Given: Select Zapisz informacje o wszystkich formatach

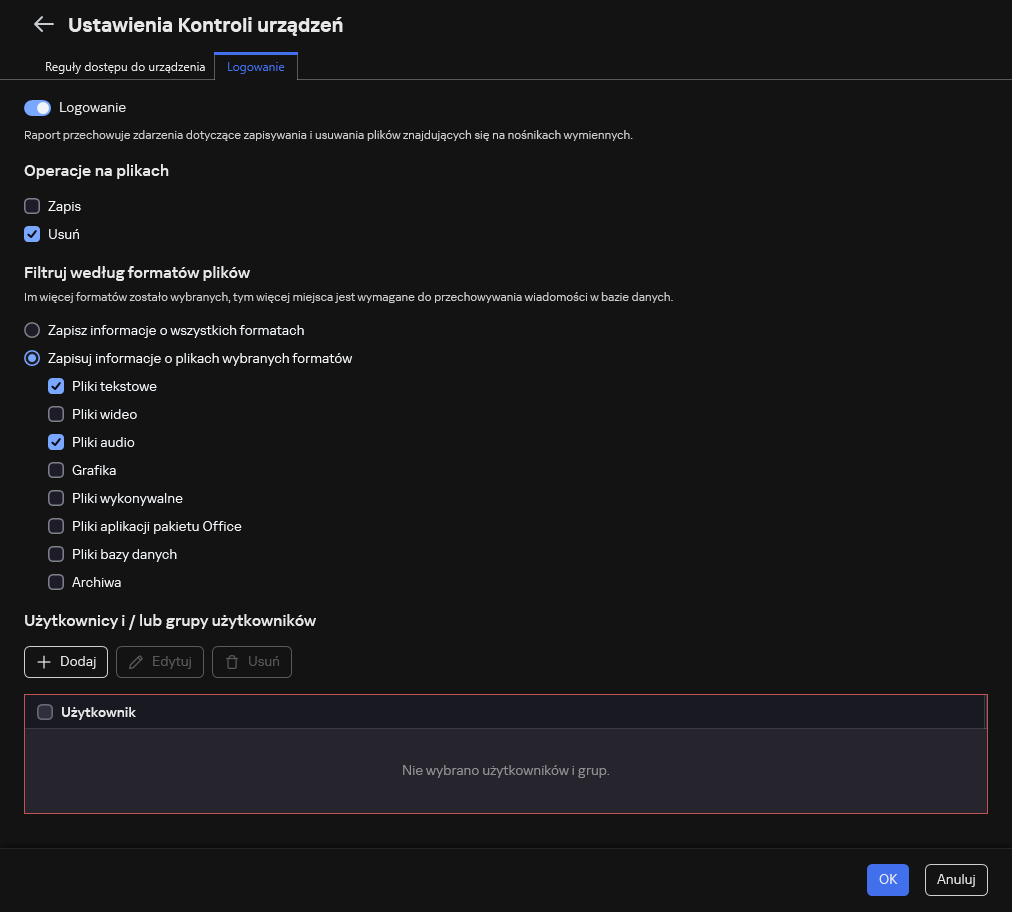Looking at the screenshot, I should point(32,330).
